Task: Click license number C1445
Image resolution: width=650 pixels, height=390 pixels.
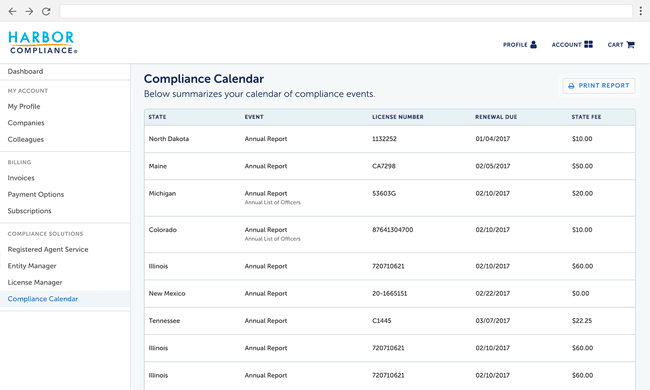Action: (x=382, y=321)
